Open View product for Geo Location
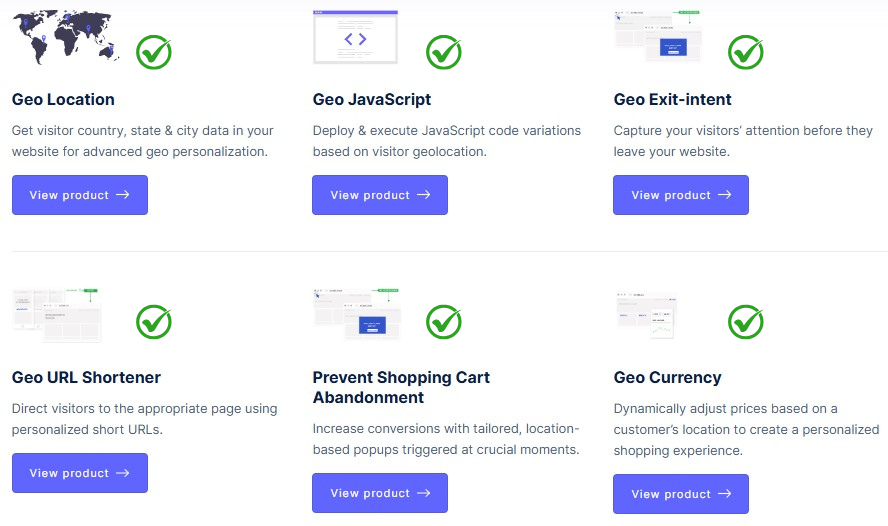The image size is (888, 526). (x=80, y=195)
